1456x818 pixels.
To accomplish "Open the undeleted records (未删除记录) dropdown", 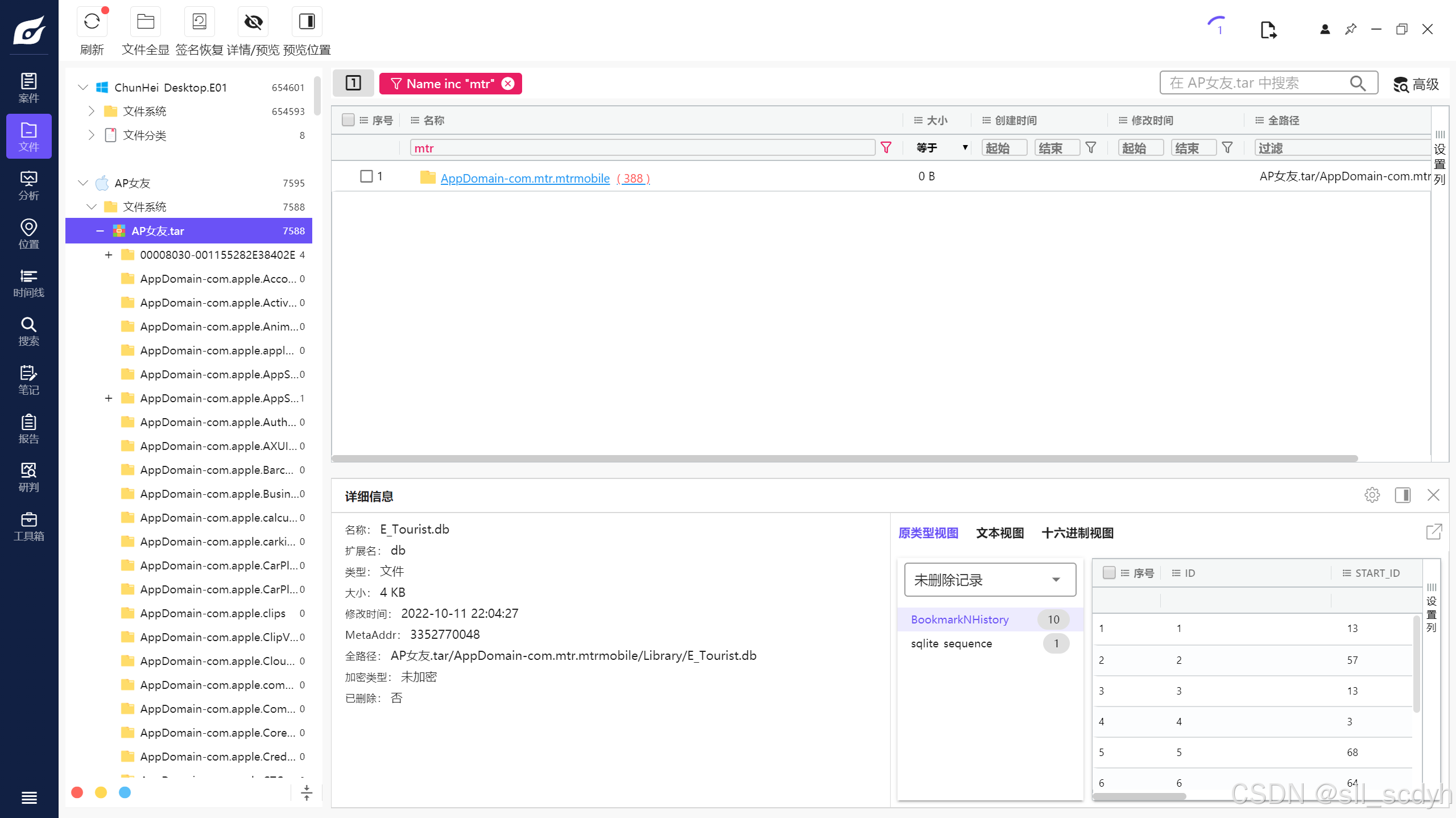I will click(990, 580).
